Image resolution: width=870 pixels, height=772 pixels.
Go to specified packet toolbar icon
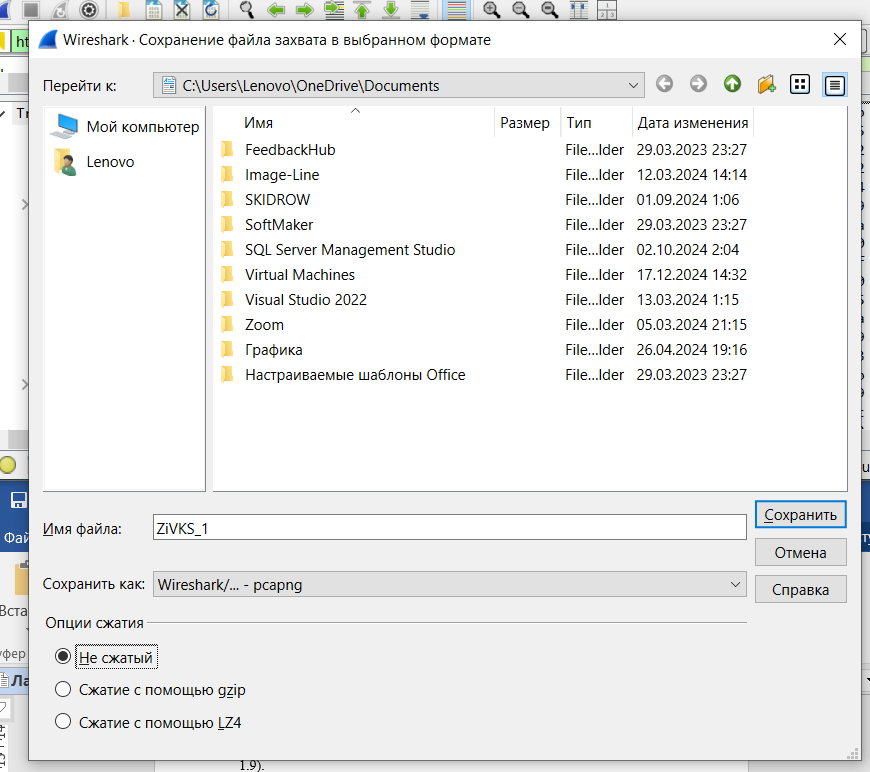tap(333, 9)
